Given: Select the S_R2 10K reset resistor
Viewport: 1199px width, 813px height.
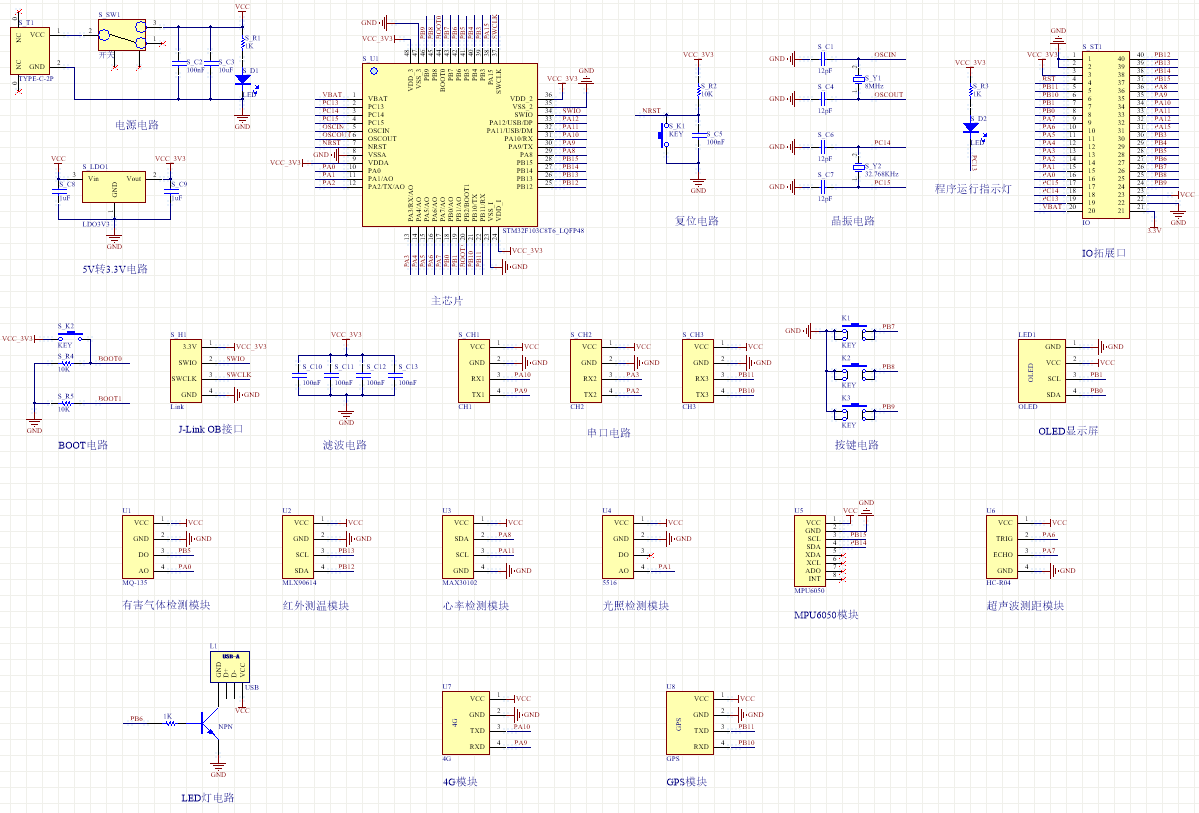Looking at the screenshot, I should (698, 90).
